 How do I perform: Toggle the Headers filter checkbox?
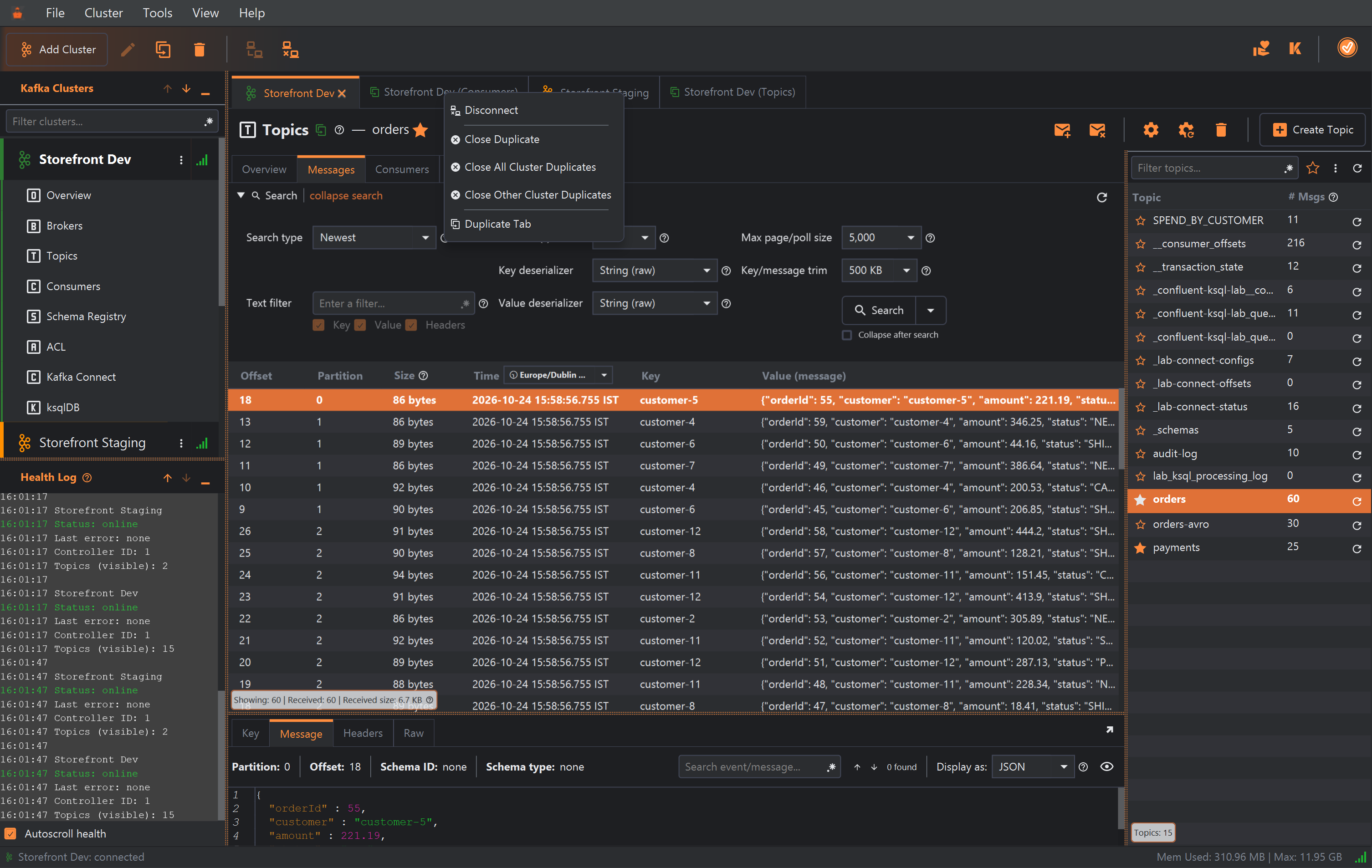pos(411,325)
